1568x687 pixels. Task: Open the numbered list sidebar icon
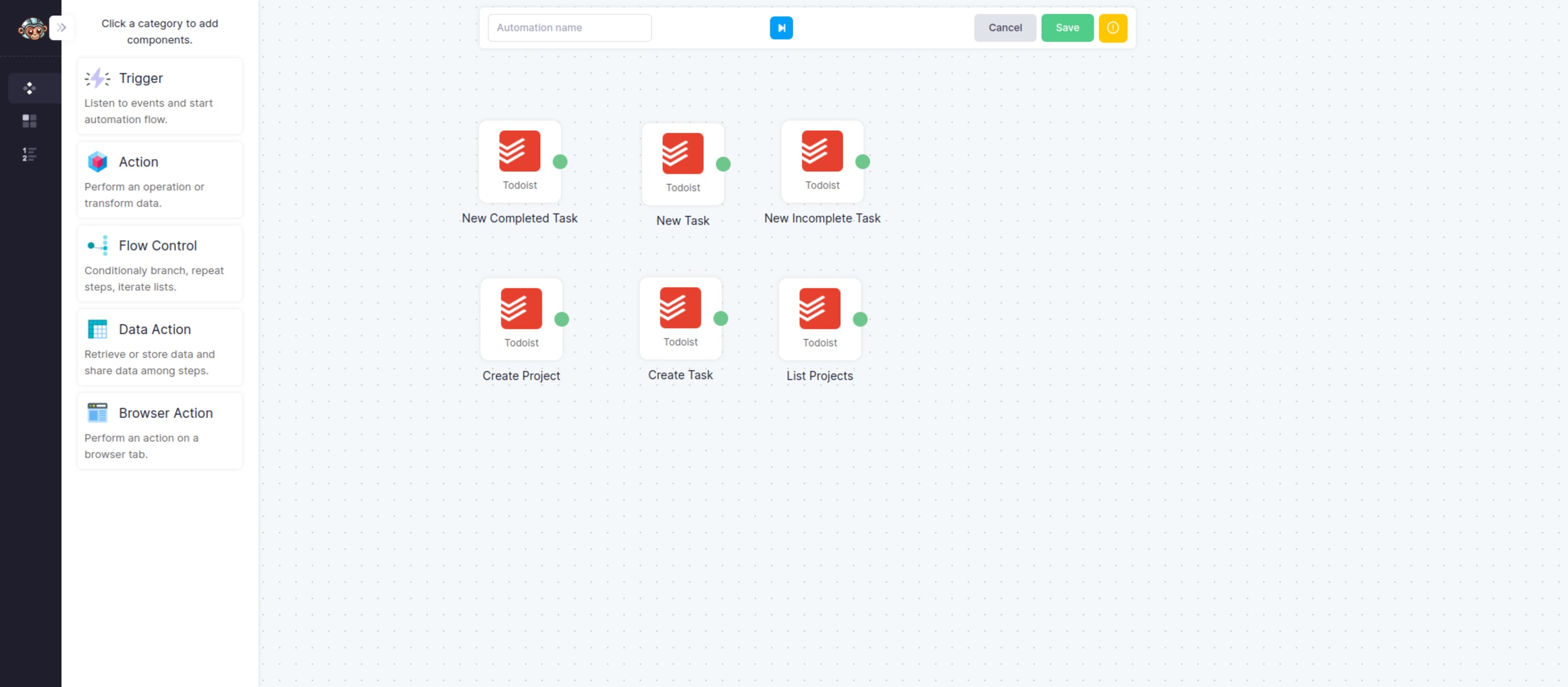tap(29, 154)
